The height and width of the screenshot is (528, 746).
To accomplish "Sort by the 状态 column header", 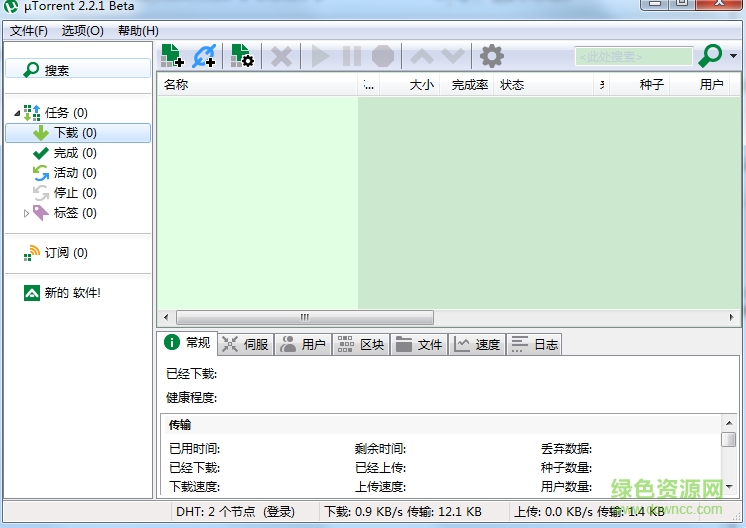I will click(544, 85).
